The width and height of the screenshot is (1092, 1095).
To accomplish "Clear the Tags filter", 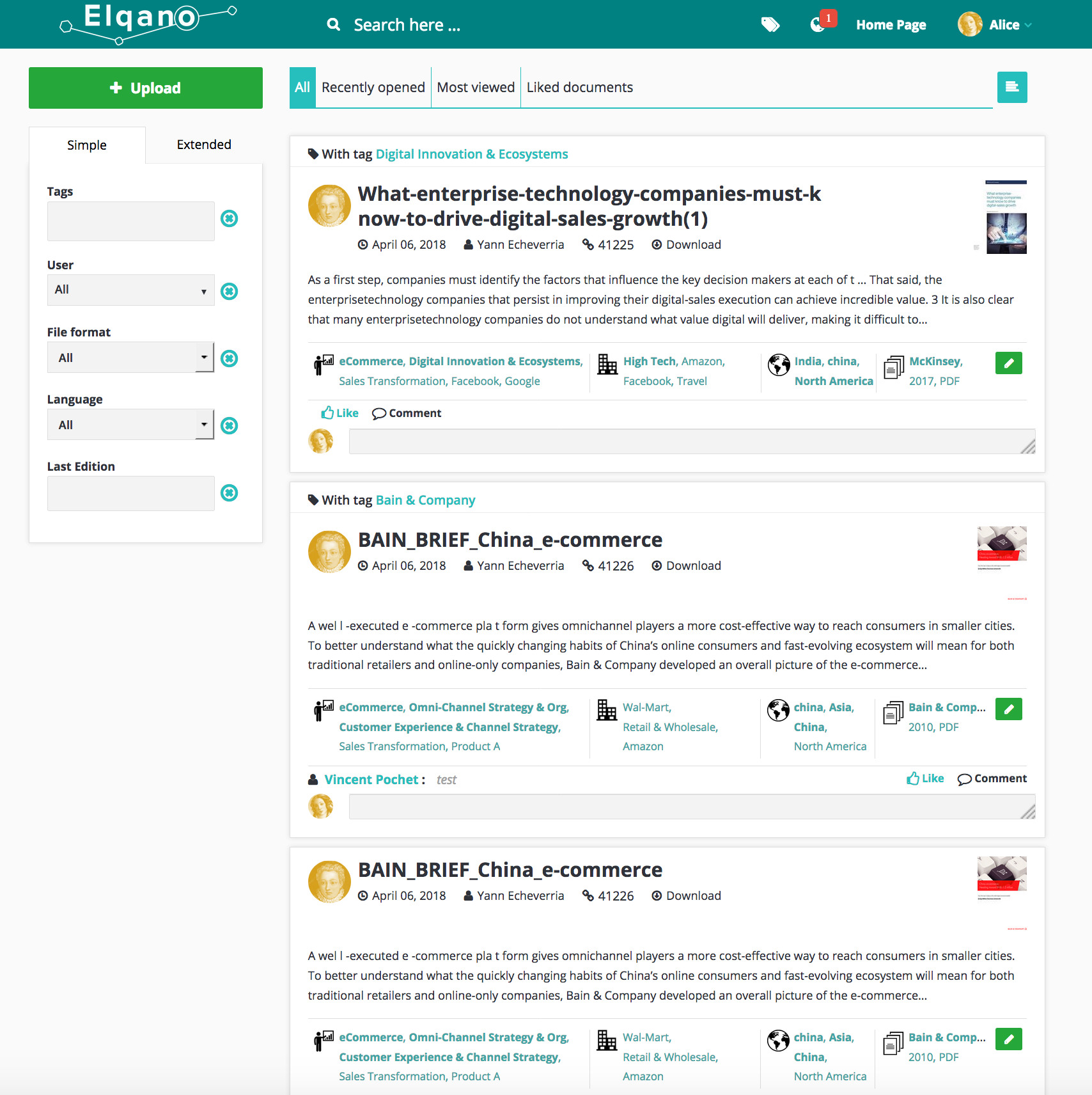I will pos(229,219).
